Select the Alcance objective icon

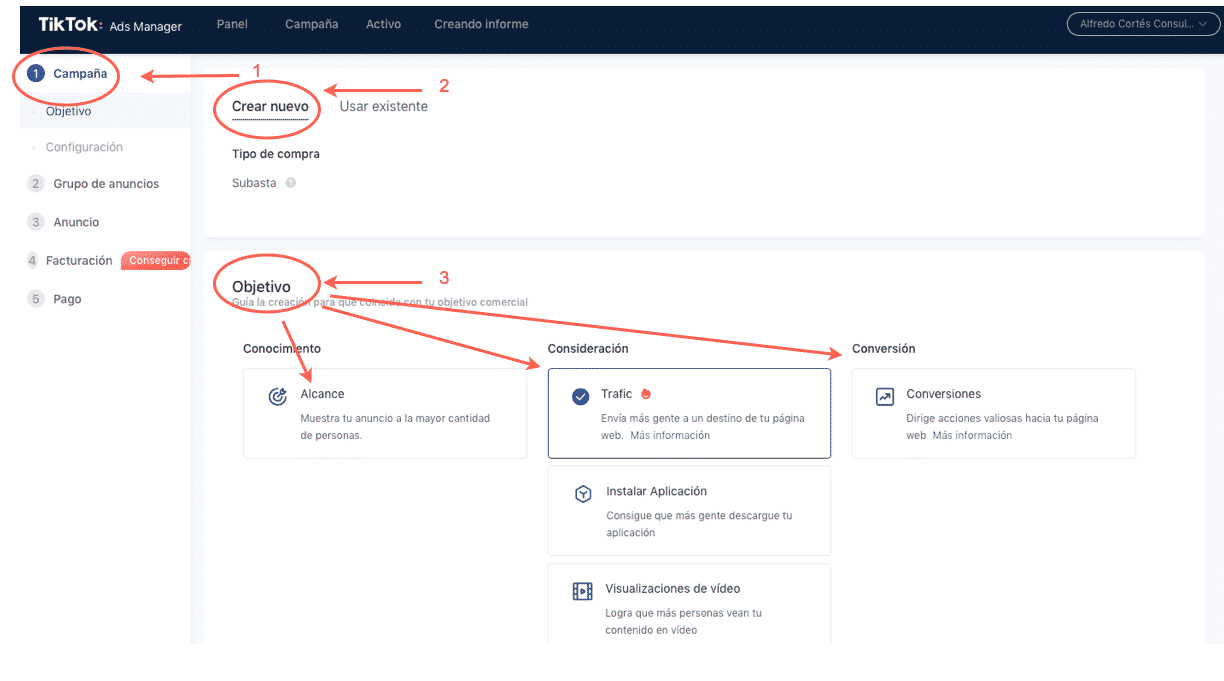(x=277, y=396)
